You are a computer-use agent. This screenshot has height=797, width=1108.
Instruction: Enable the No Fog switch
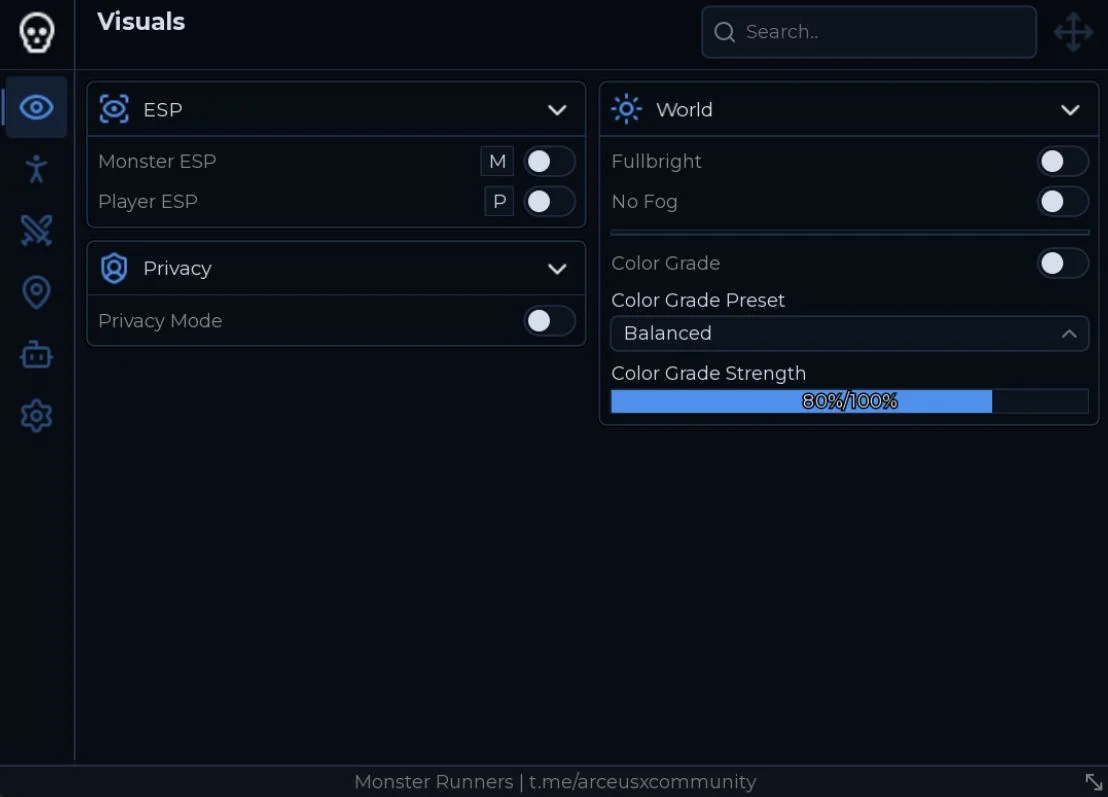[1062, 201]
